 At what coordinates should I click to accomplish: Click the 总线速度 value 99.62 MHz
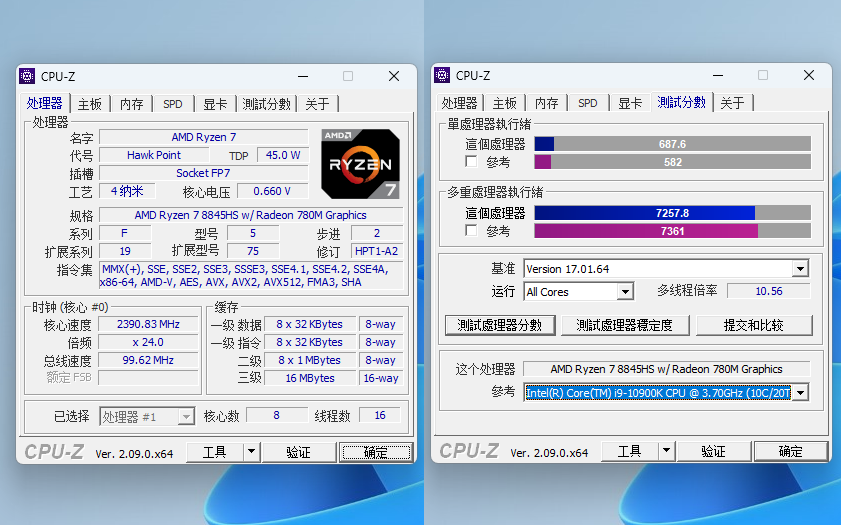(149, 360)
